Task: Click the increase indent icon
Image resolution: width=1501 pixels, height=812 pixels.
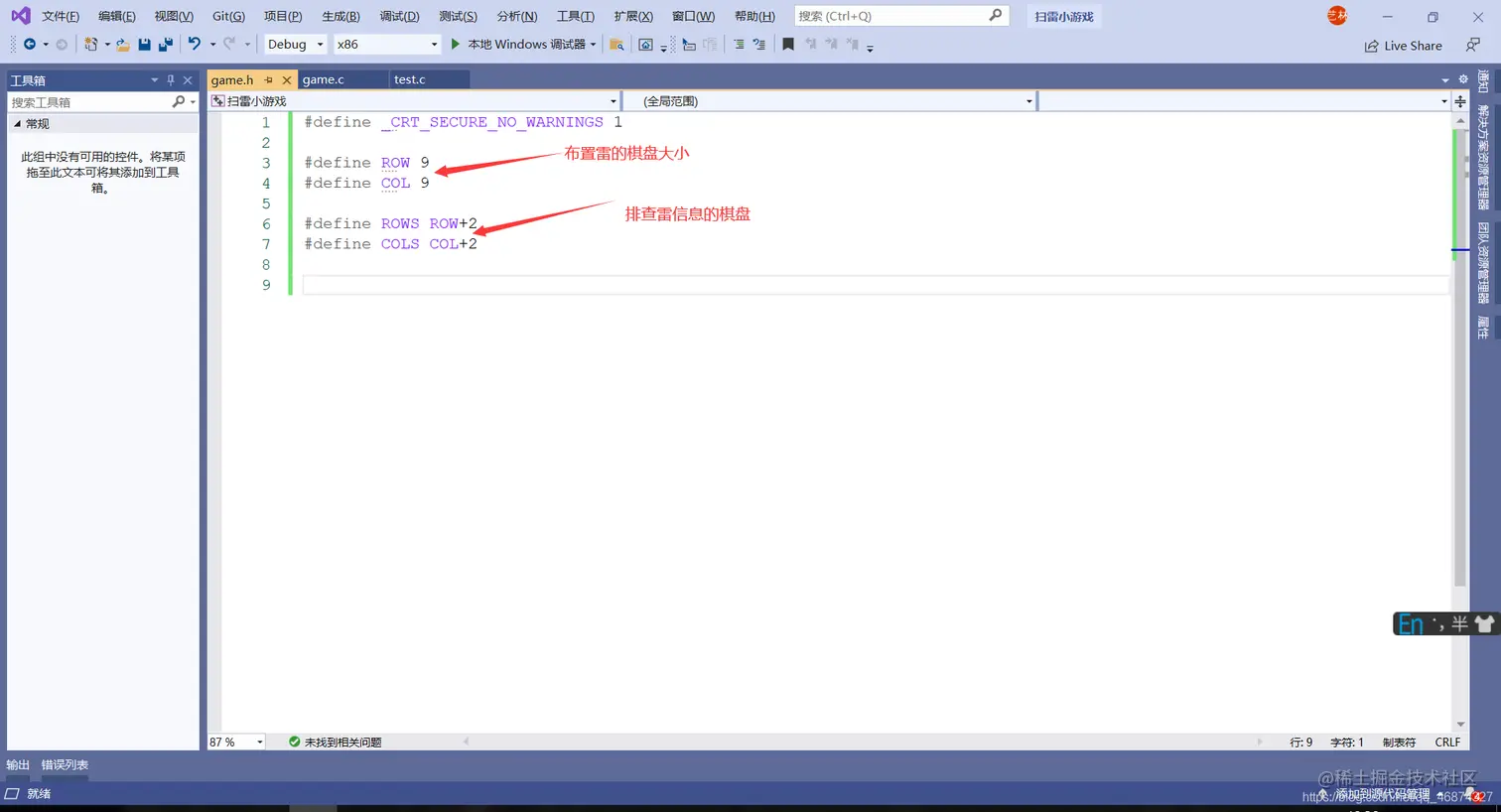Action: (x=759, y=44)
